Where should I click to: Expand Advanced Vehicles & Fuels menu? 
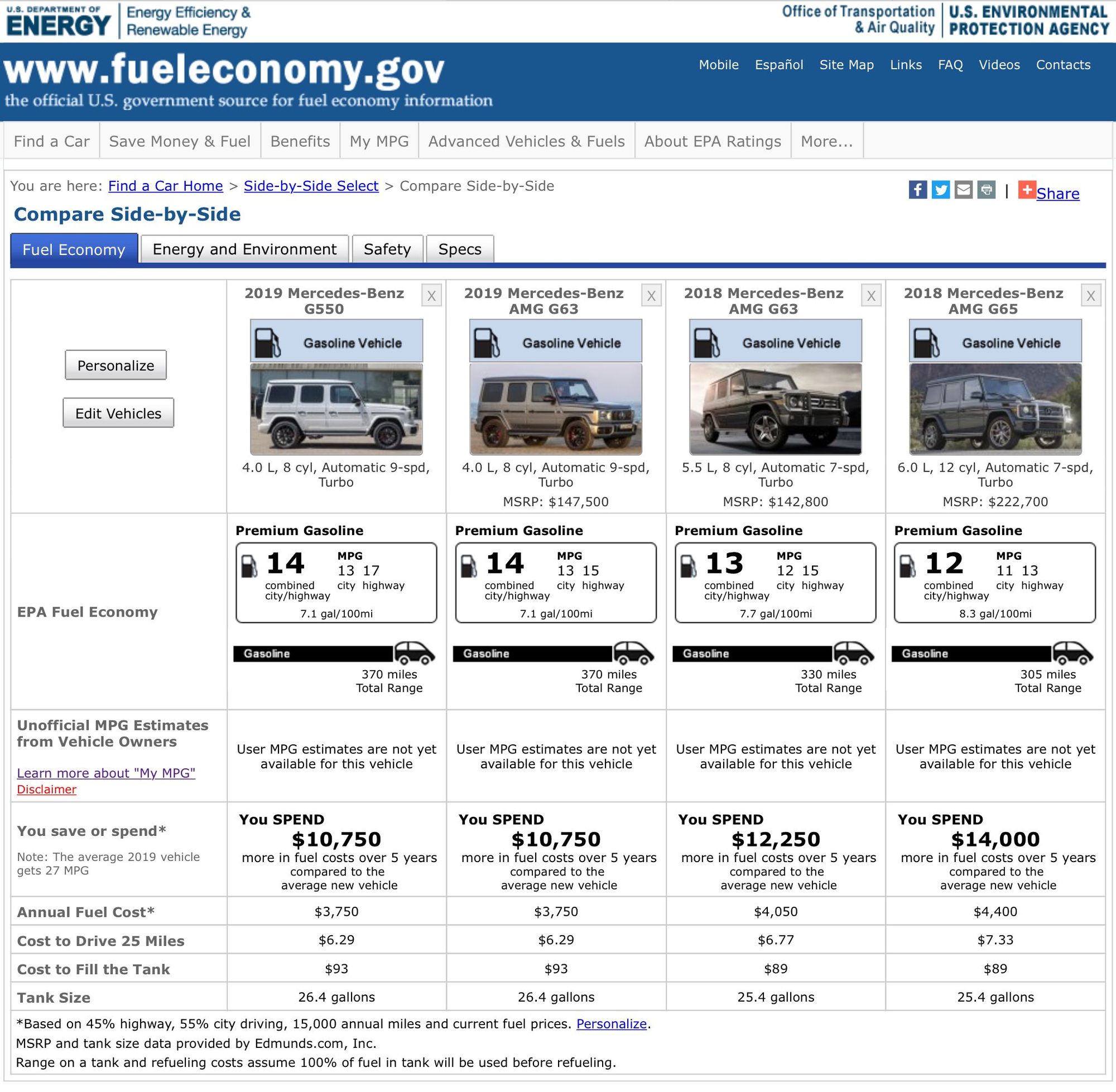(526, 141)
